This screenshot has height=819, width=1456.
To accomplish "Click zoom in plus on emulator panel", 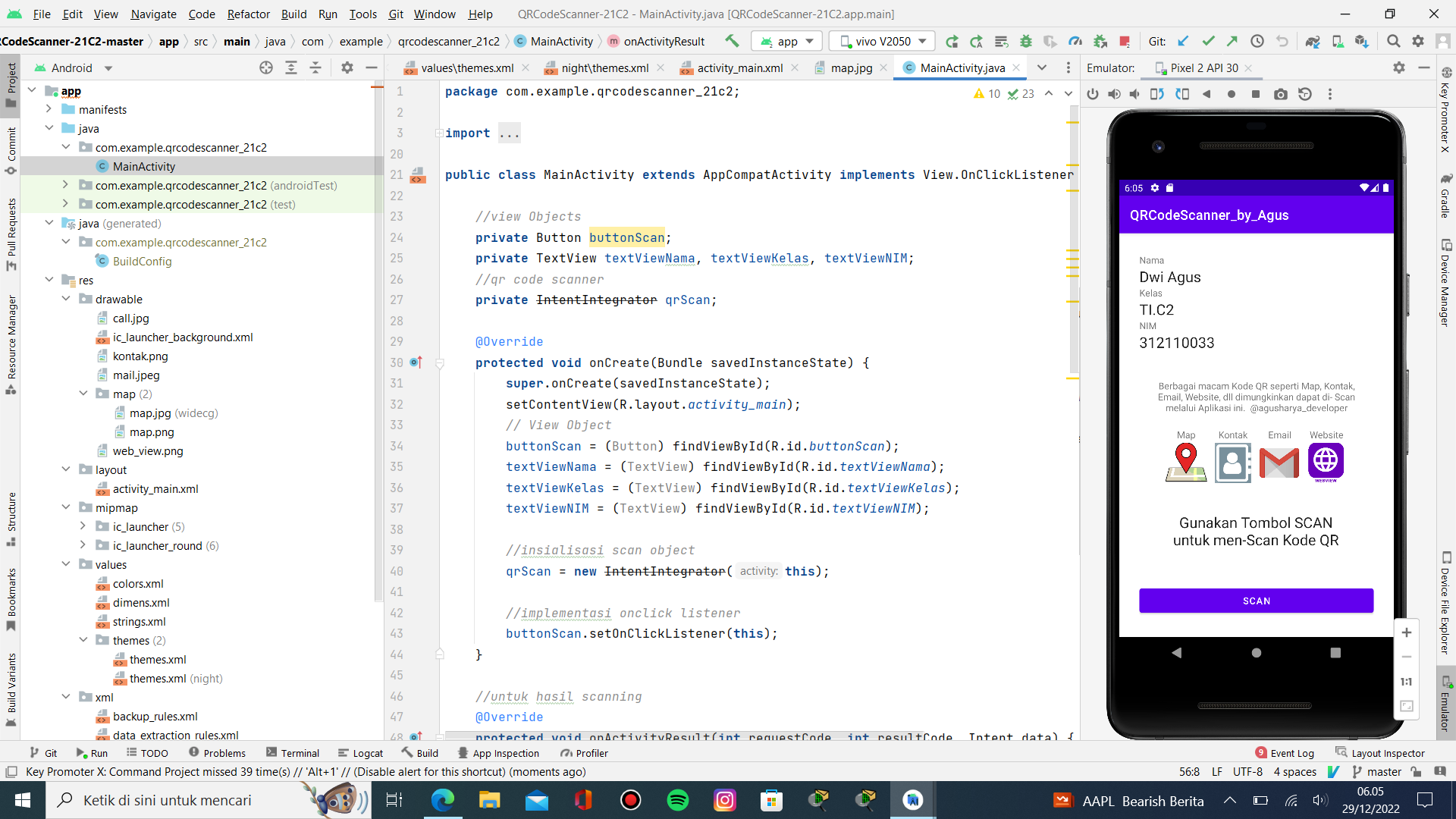I will (x=1407, y=632).
